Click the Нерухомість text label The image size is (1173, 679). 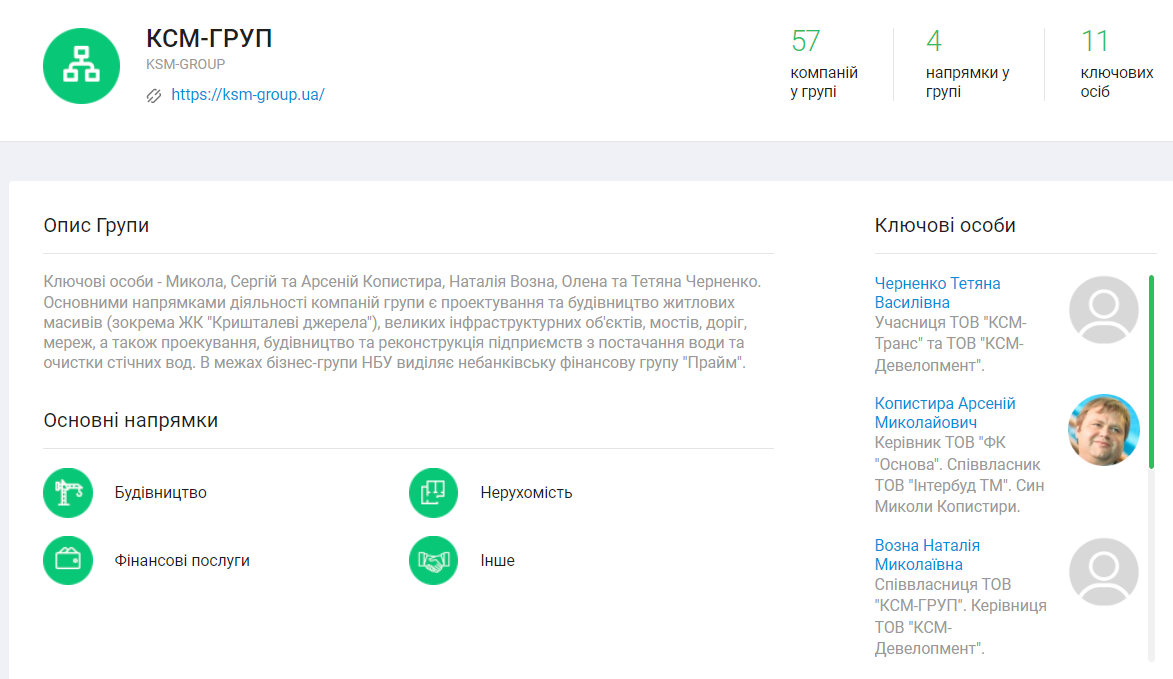(526, 493)
